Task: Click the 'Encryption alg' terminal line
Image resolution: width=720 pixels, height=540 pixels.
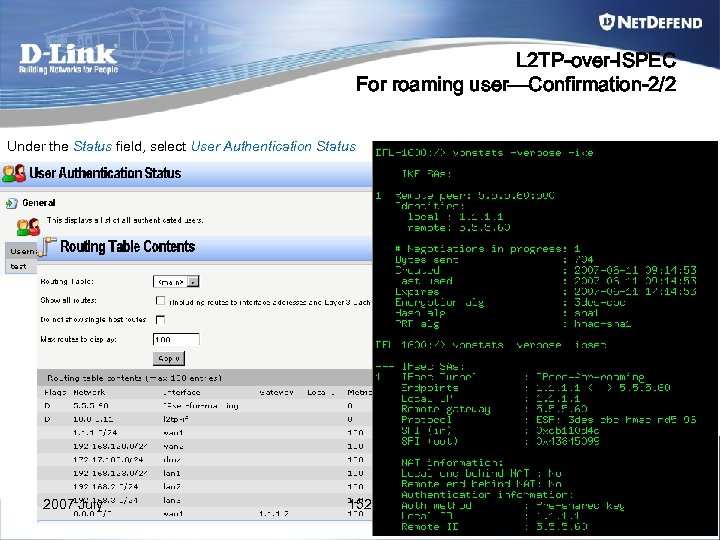Action: tap(510, 303)
